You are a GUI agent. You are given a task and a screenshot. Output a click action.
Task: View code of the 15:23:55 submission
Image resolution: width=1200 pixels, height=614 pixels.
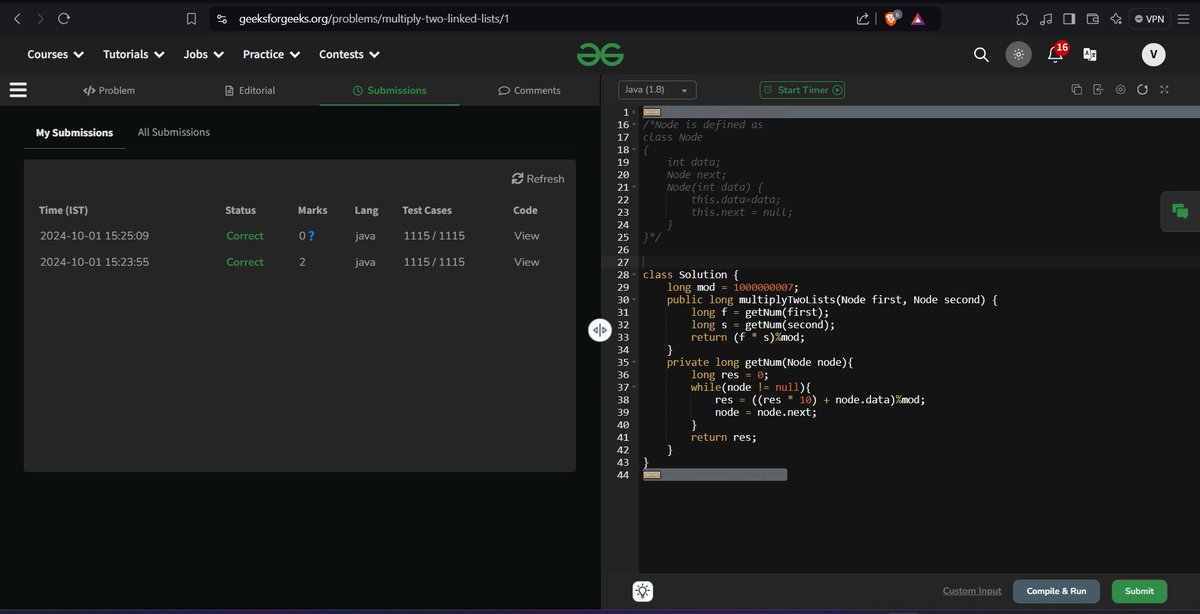click(526, 262)
